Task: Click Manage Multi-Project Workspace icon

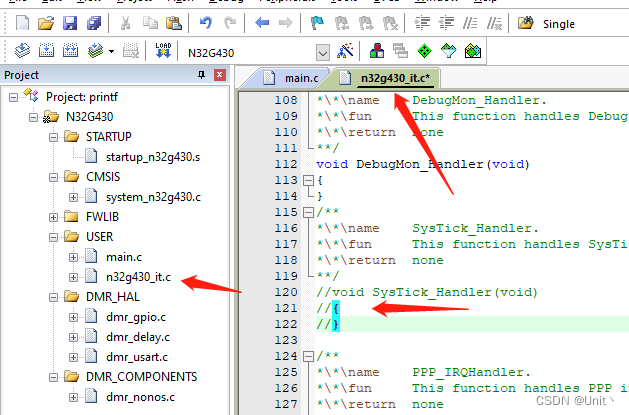Action: click(400, 51)
